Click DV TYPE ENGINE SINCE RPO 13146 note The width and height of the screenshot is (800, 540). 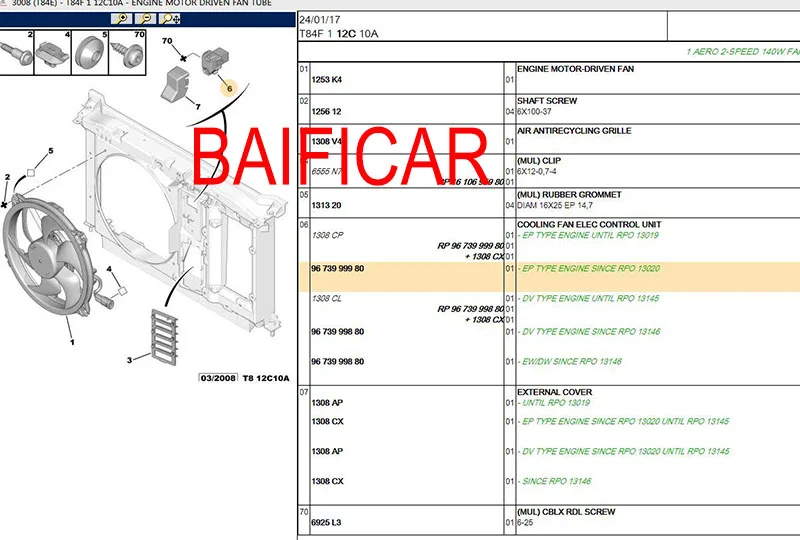(x=589, y=332)
